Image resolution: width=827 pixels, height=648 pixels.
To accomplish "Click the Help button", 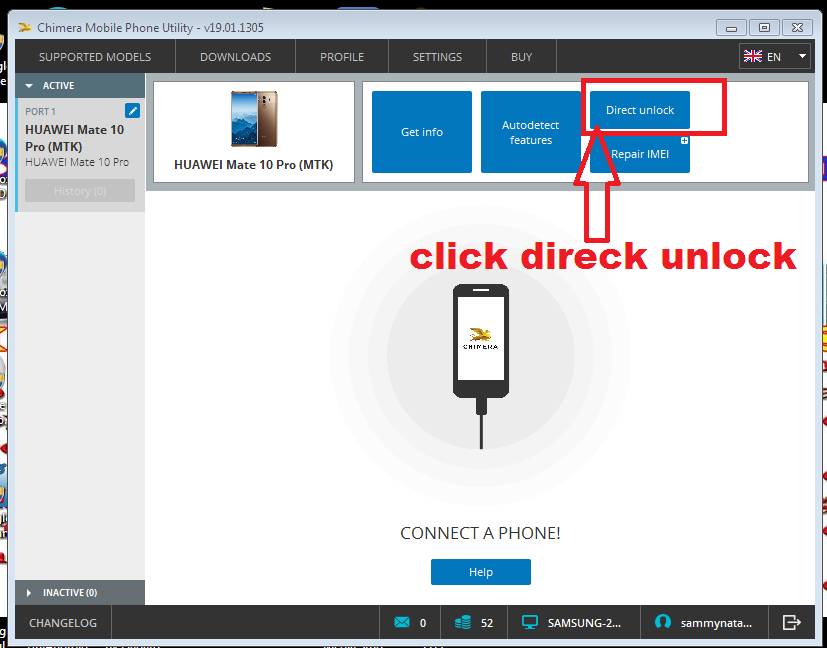I will (480, 572).
